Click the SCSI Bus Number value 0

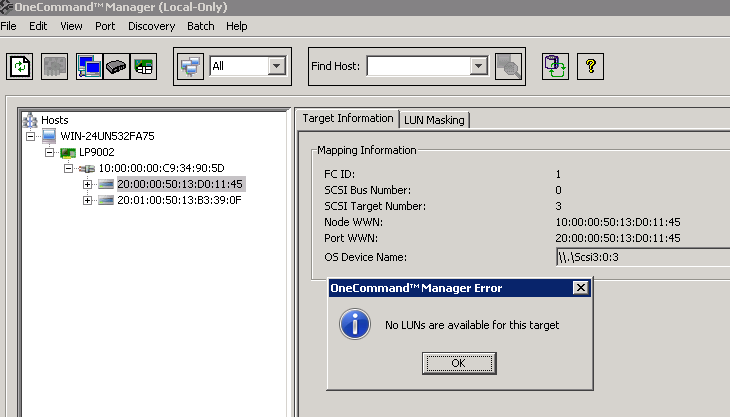click(558, 190)
